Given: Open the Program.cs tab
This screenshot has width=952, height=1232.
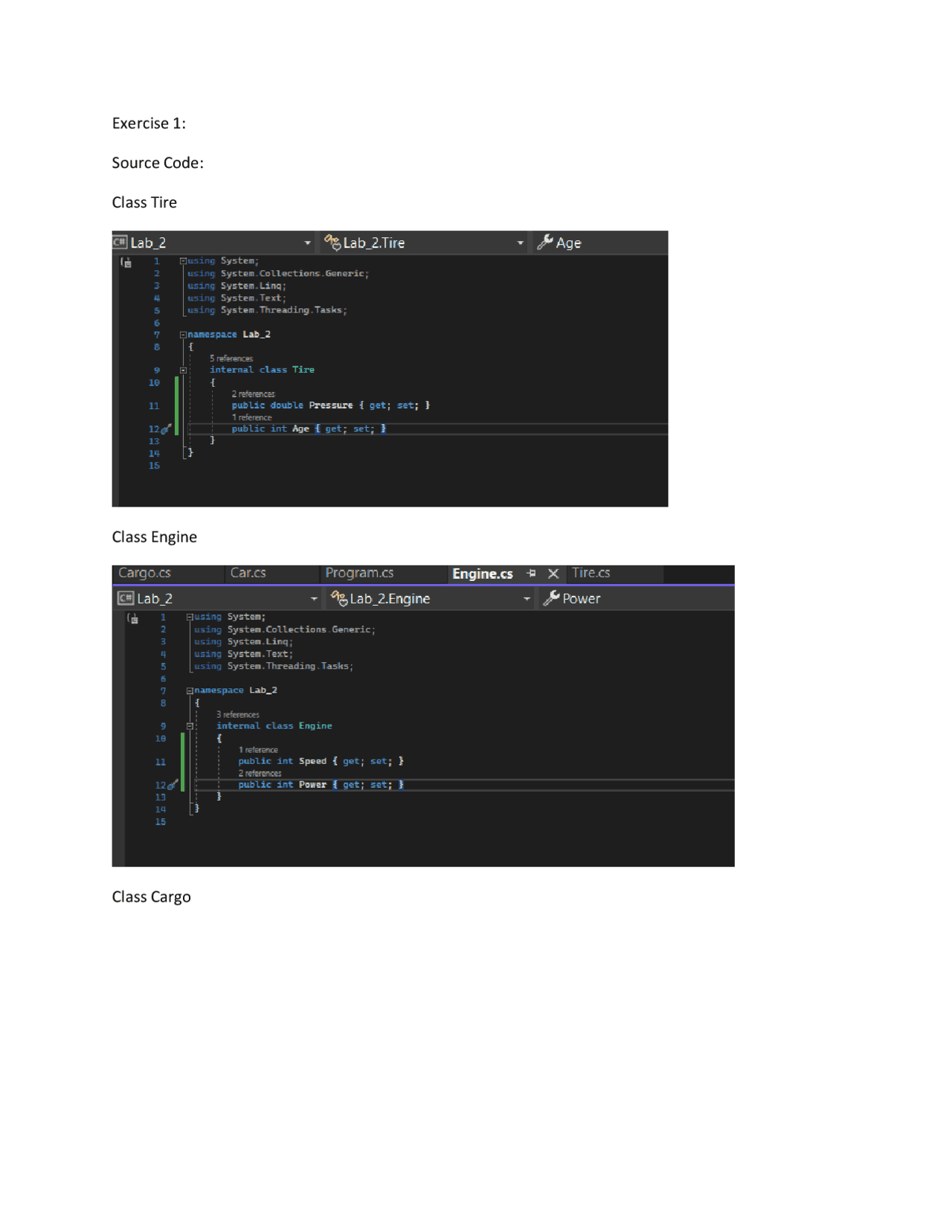Looking at the screenshot, I should coord(360,573).
